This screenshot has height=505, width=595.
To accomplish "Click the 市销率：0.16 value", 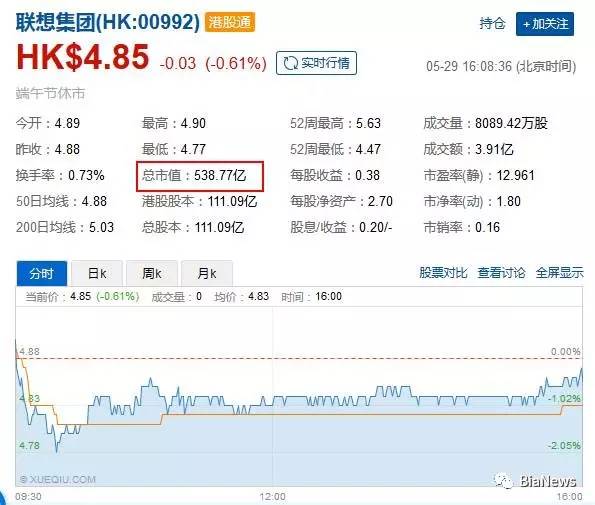I will (x=462, y=228).
